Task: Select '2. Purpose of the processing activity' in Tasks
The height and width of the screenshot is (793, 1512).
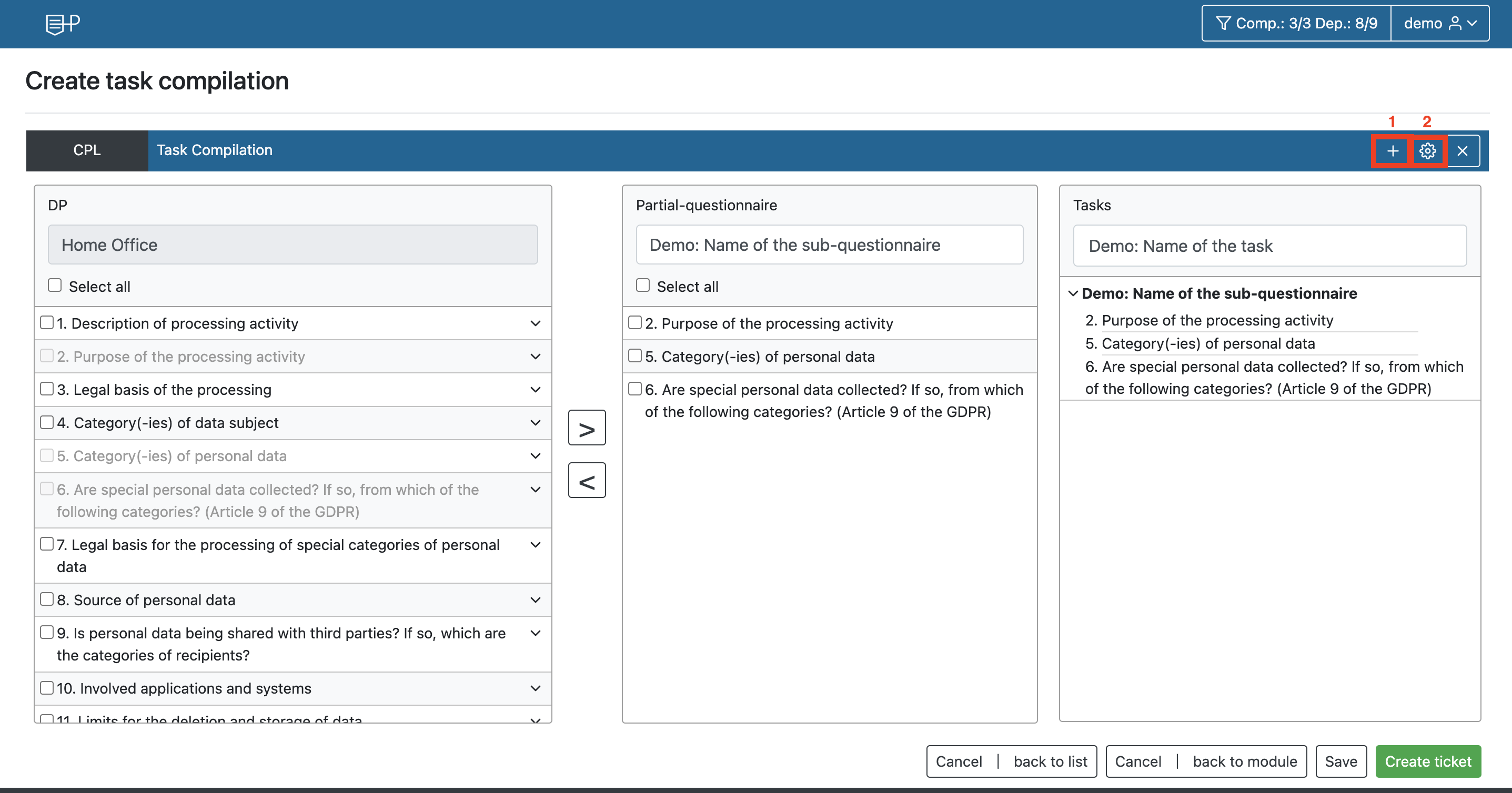Action: pos(1209,320)
